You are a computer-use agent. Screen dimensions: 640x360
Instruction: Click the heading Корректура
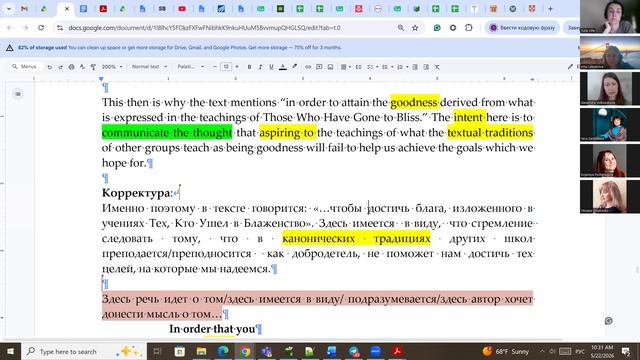click(137, 193)
